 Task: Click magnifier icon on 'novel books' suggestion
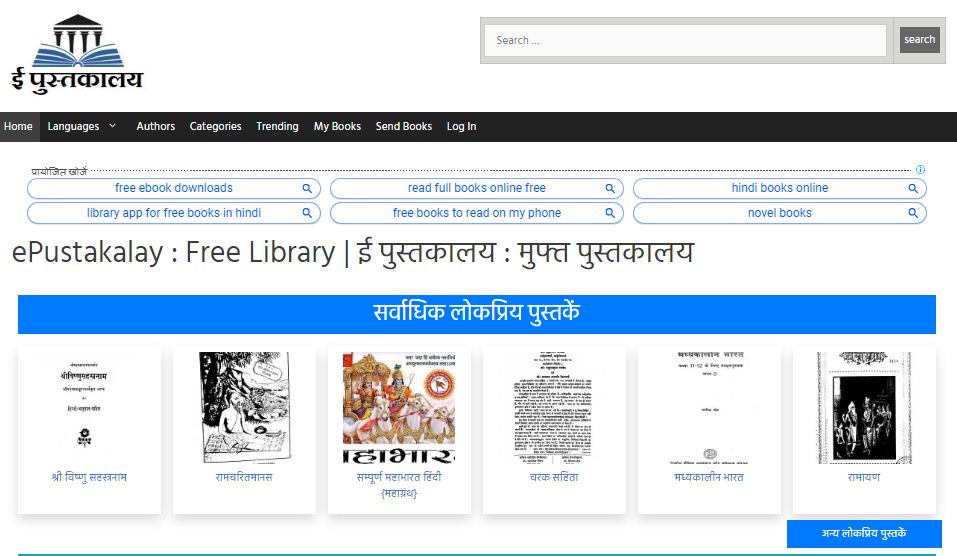click(x=913, y=213)
